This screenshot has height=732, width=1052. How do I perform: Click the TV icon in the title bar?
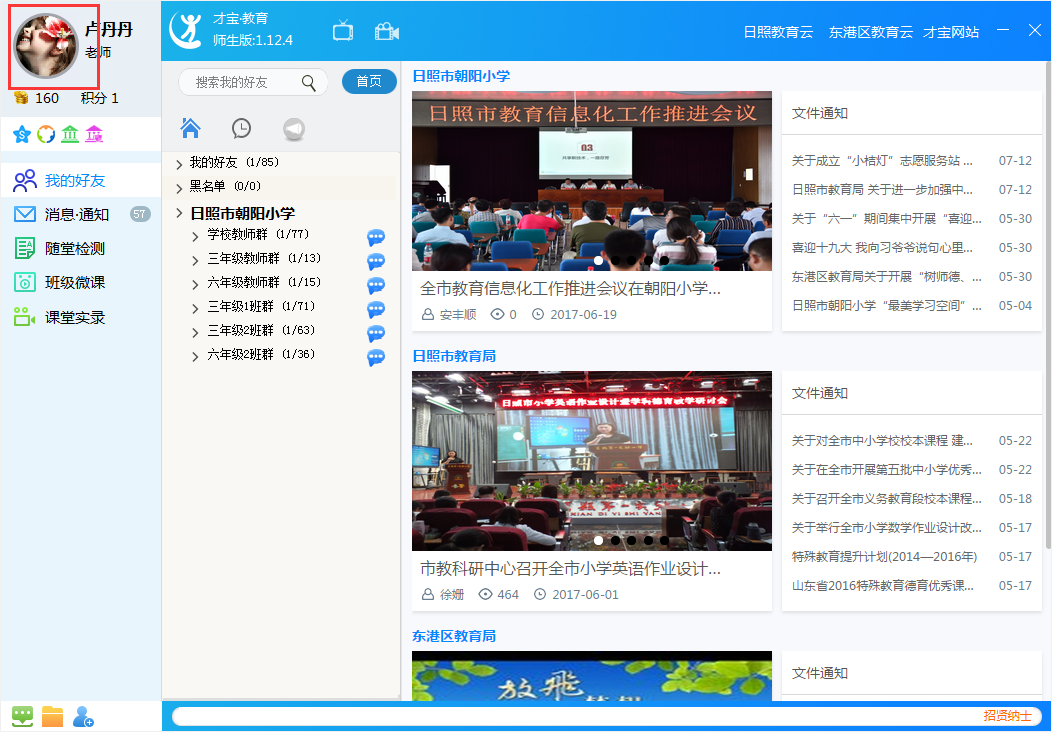pyautogui.click(x=343, y=31)
